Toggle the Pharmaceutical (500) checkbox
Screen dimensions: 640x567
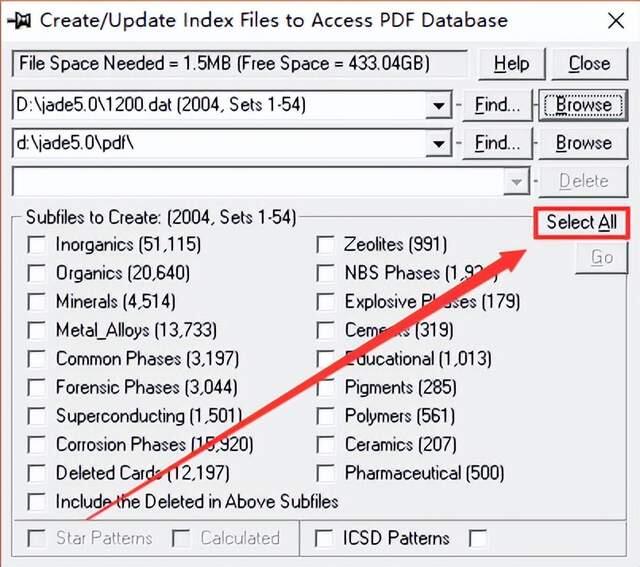[x=325, y=473]
